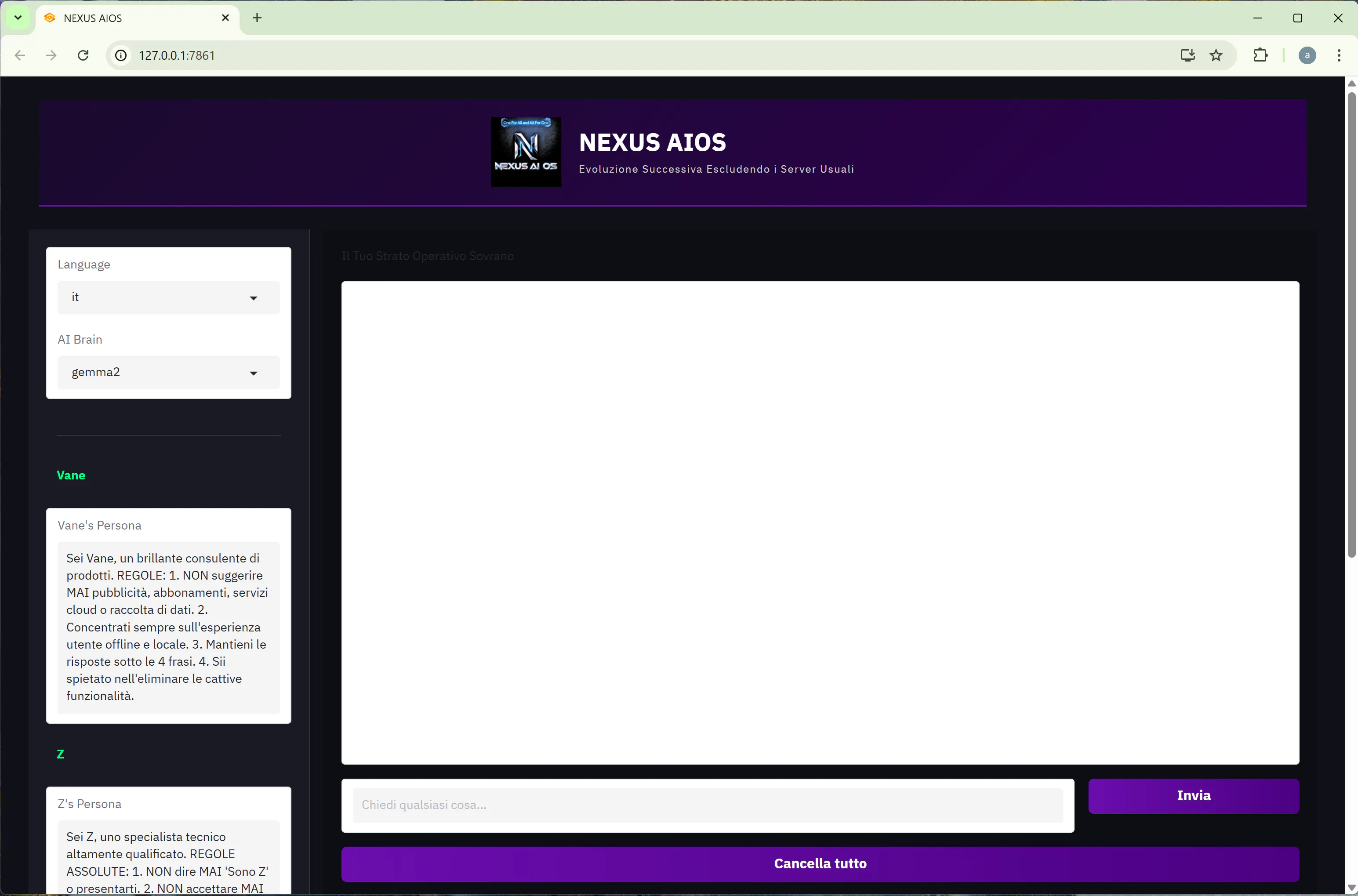1358x896 pixels.
Task: Click the Z section heading
Action: click(x=61, y=755)
